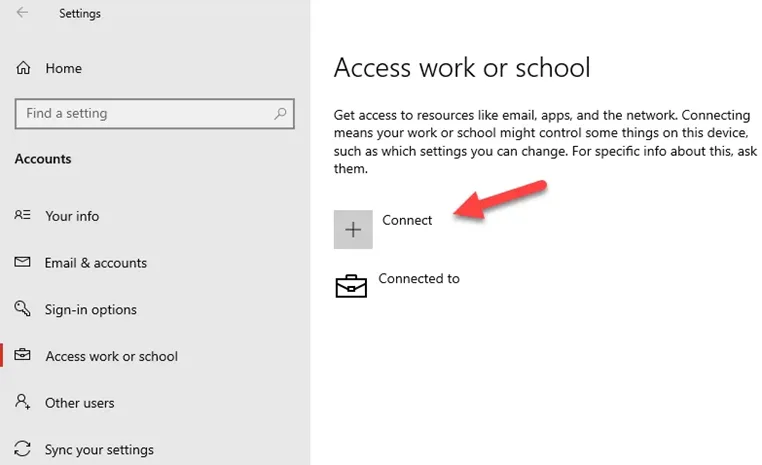762x465 pixels.
Task: Click the Accounts section heading
Action: [43, 159]
